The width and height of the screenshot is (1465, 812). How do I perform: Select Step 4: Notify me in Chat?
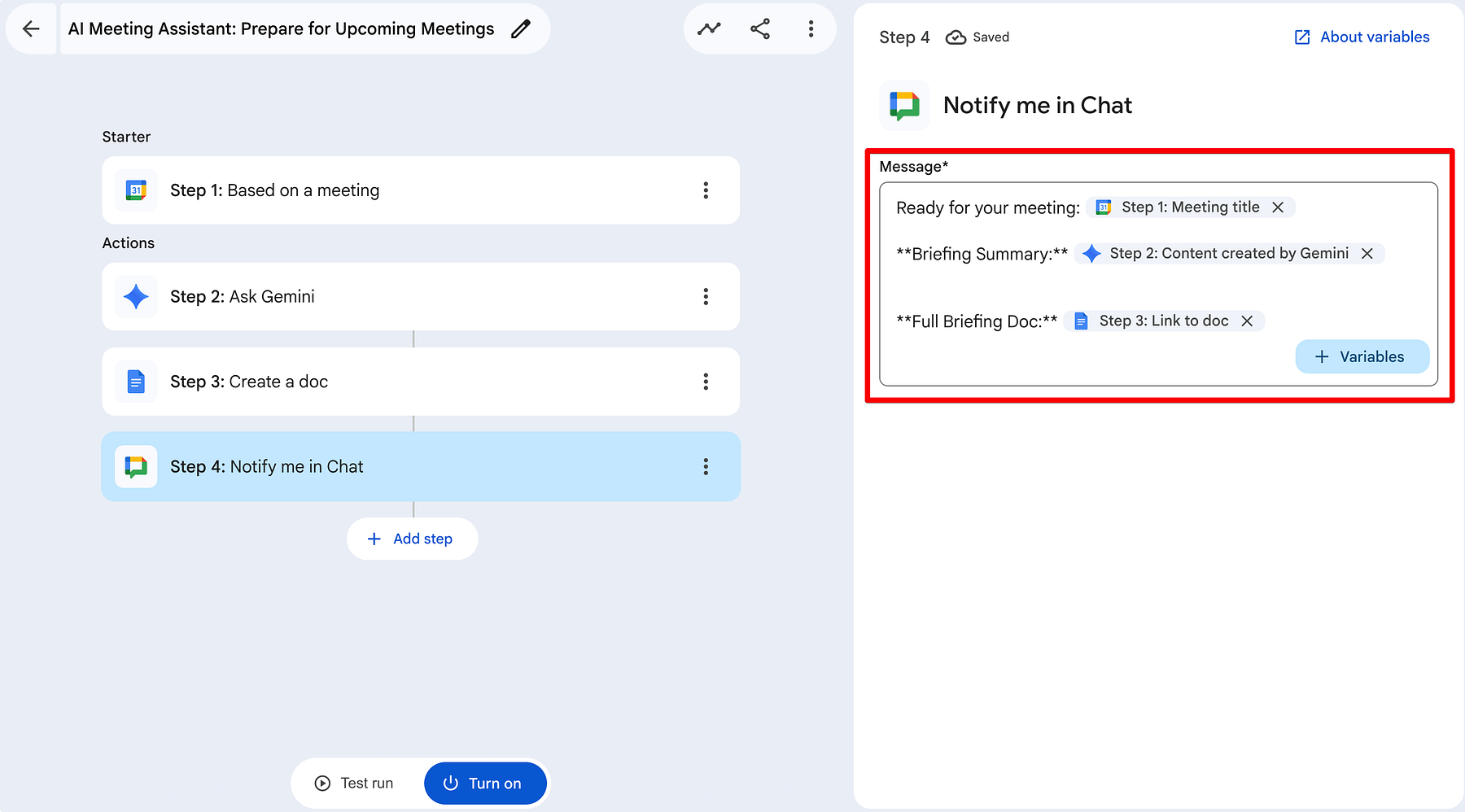pyautogui.click(x=421, y=466)
